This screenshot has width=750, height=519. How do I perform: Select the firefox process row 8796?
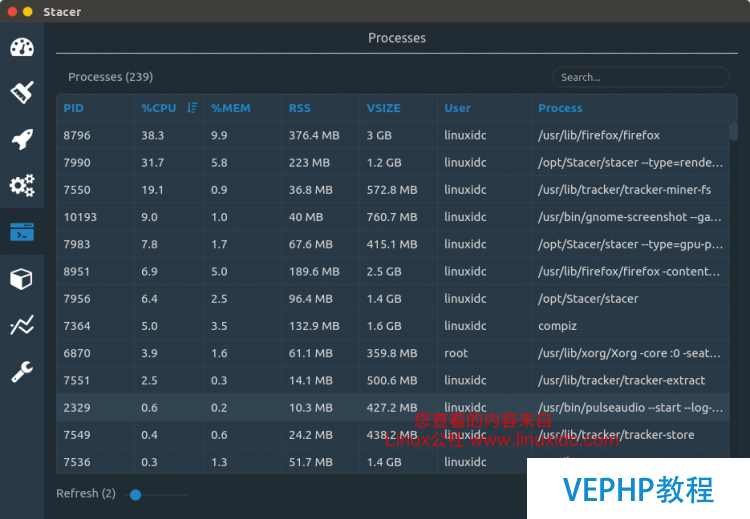coord(393,135)
